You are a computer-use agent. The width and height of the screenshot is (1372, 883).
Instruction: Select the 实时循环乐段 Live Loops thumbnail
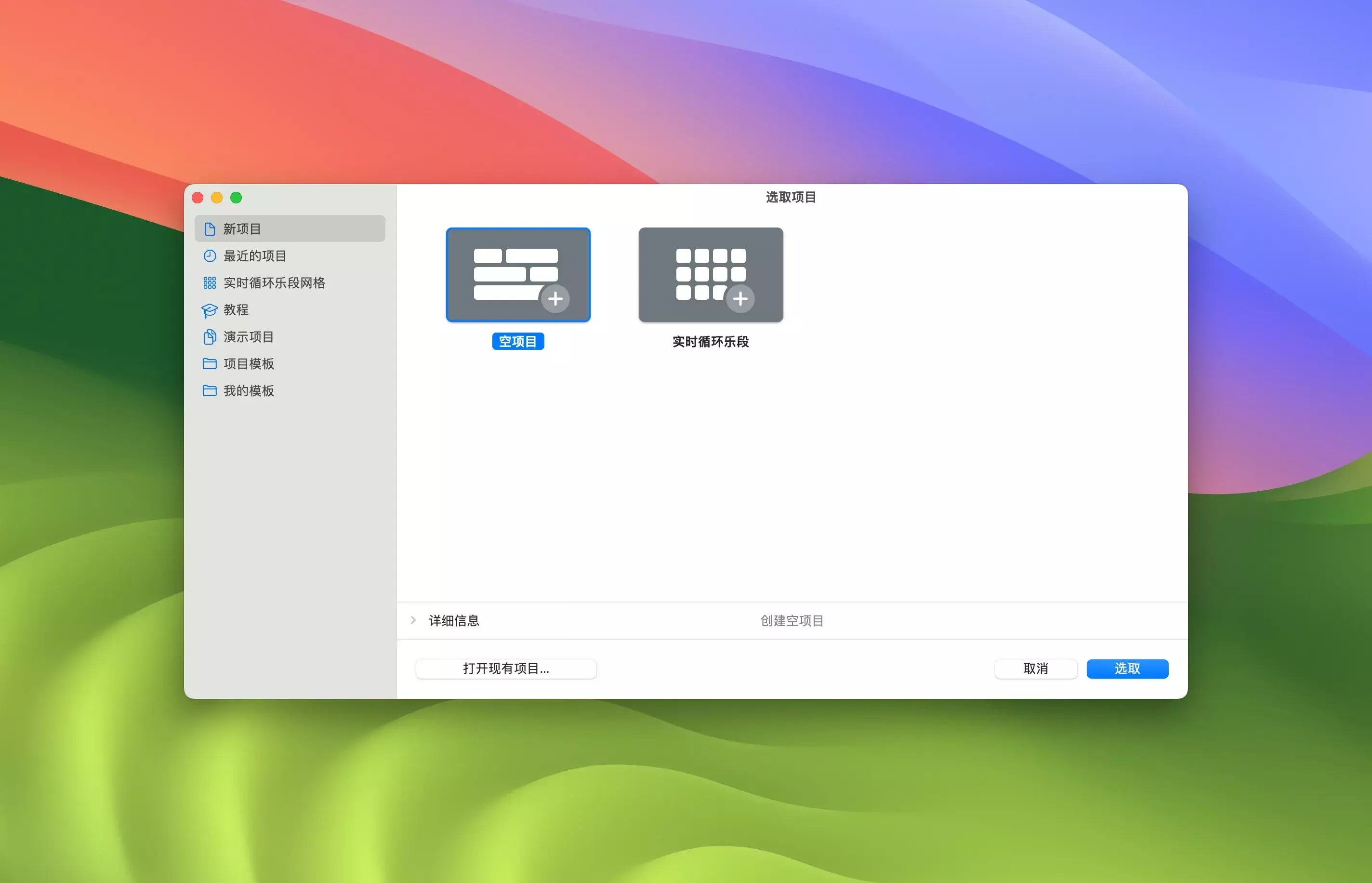[x=710, y=275]
